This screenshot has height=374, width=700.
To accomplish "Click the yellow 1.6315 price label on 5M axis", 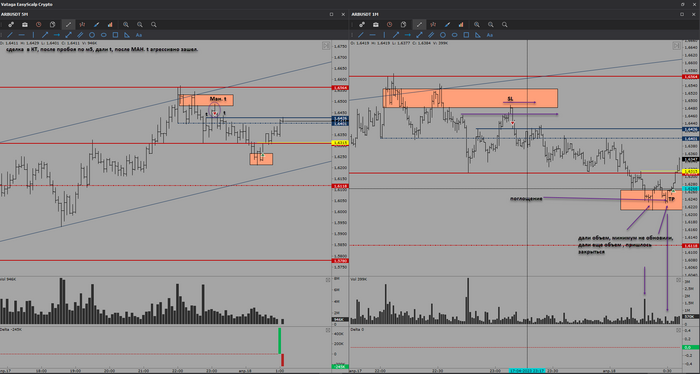I will click(340, 143).
